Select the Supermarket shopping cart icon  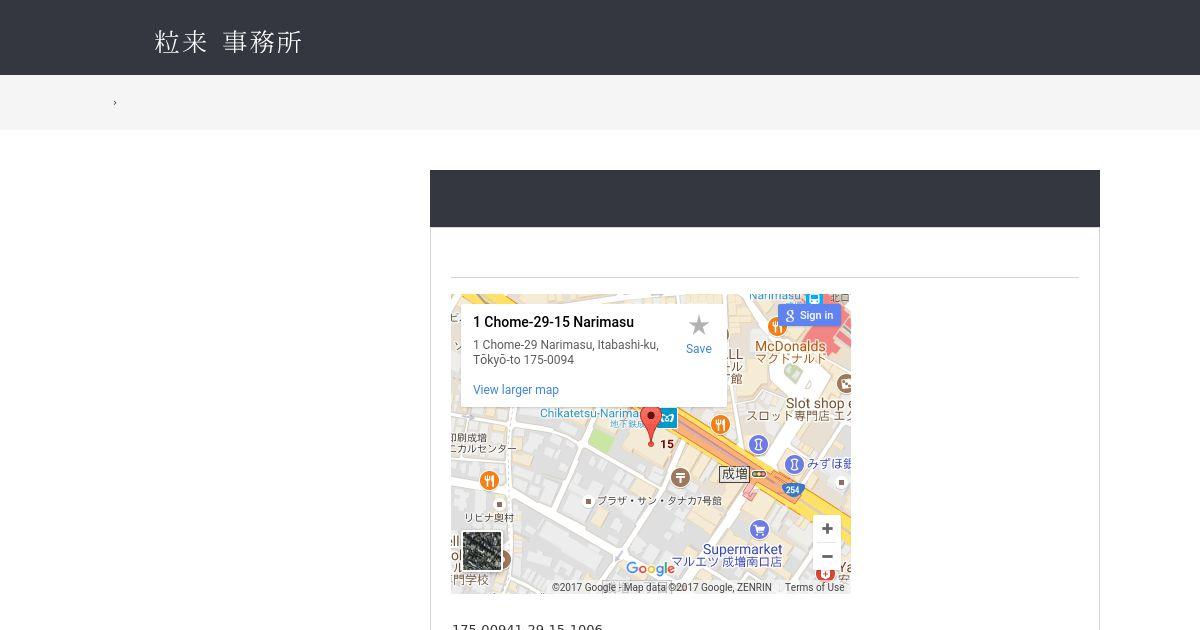point(759,529)
